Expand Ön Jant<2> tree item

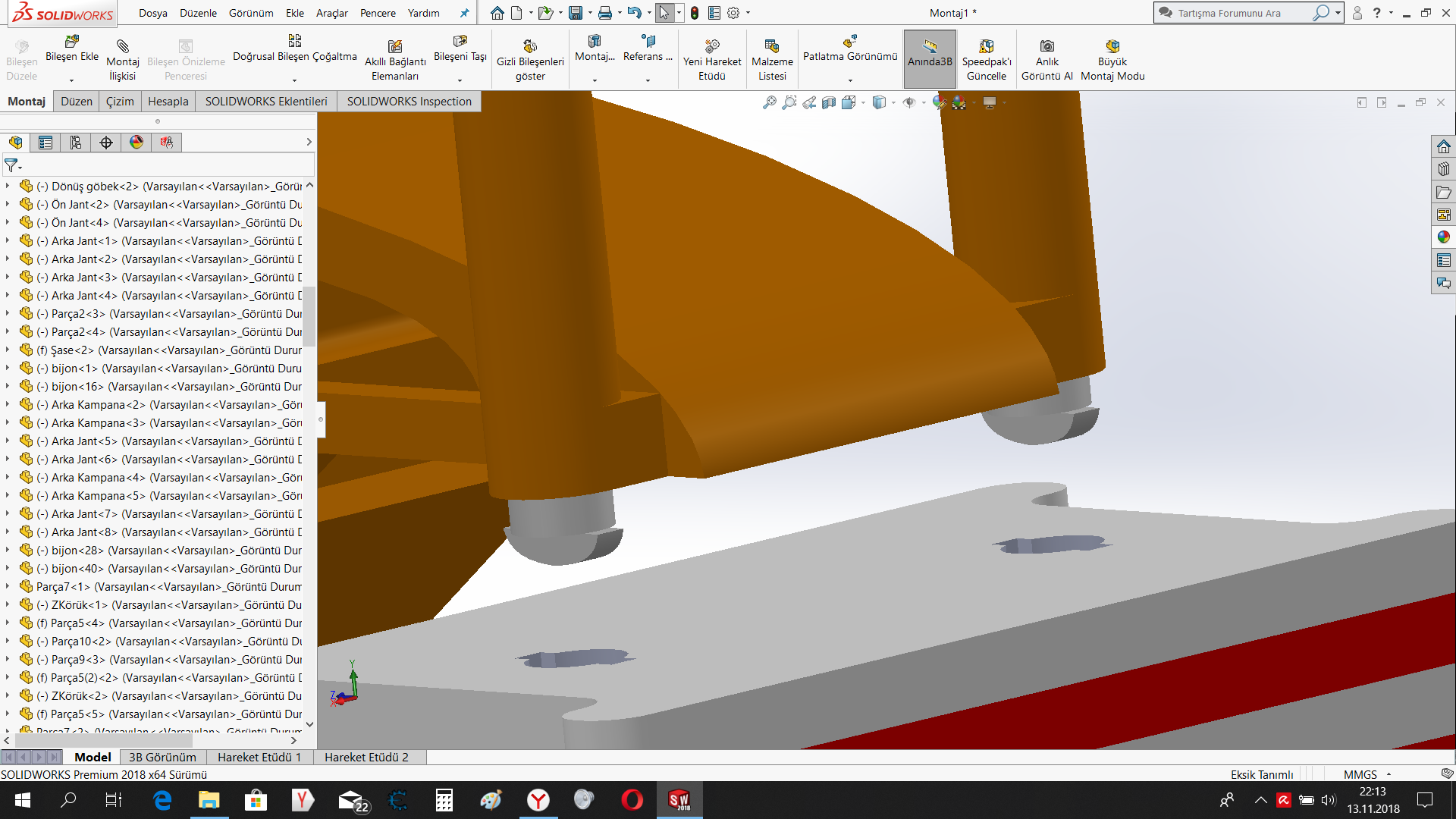pyautogui.click(x=8, y=204)
